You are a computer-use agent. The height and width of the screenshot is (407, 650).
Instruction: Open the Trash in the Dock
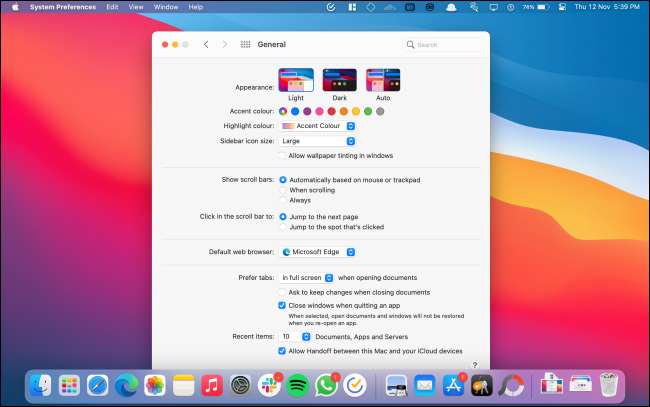609,385
